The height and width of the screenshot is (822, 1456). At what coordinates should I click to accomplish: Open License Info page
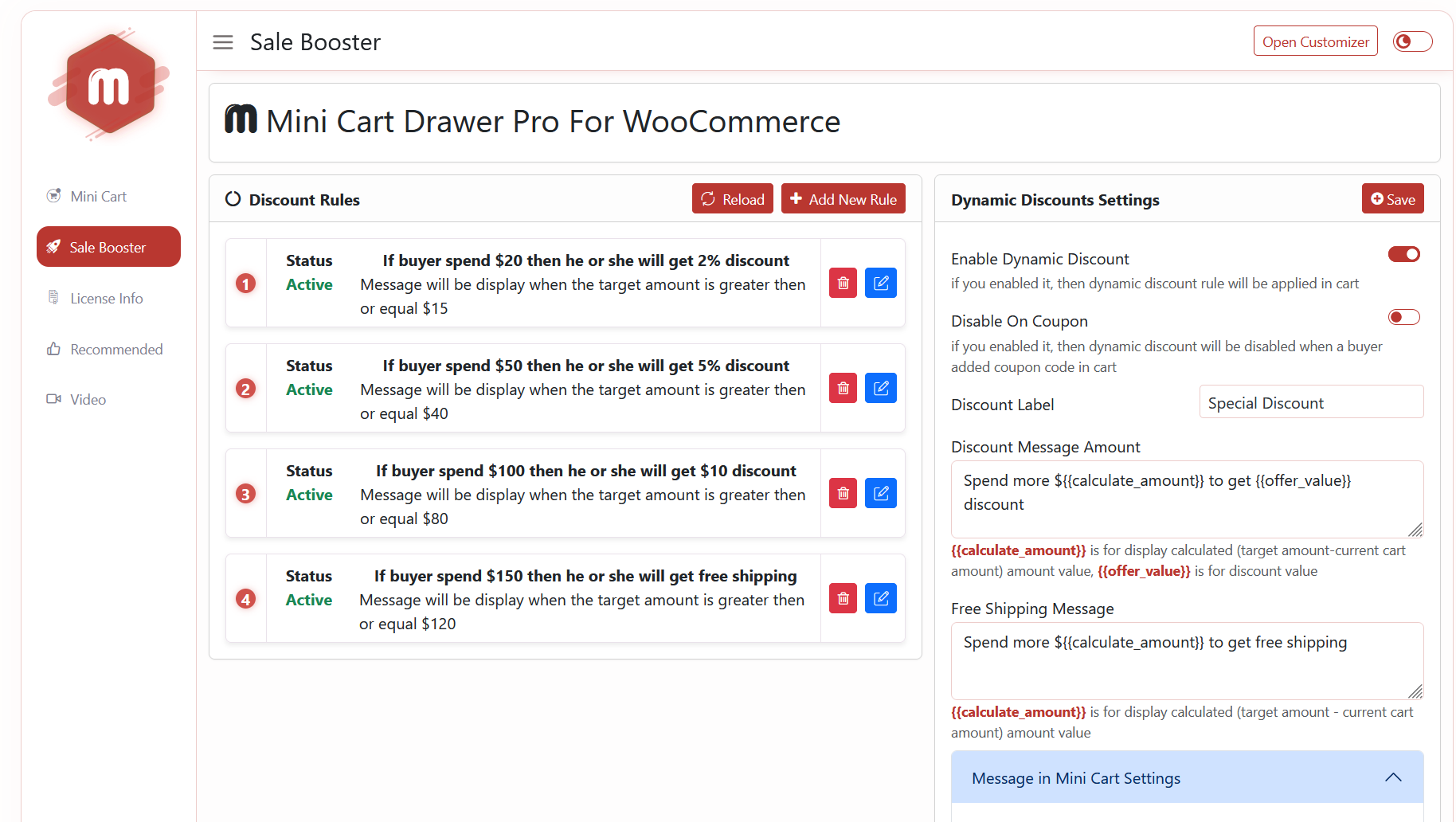click(x=108, y=298)
